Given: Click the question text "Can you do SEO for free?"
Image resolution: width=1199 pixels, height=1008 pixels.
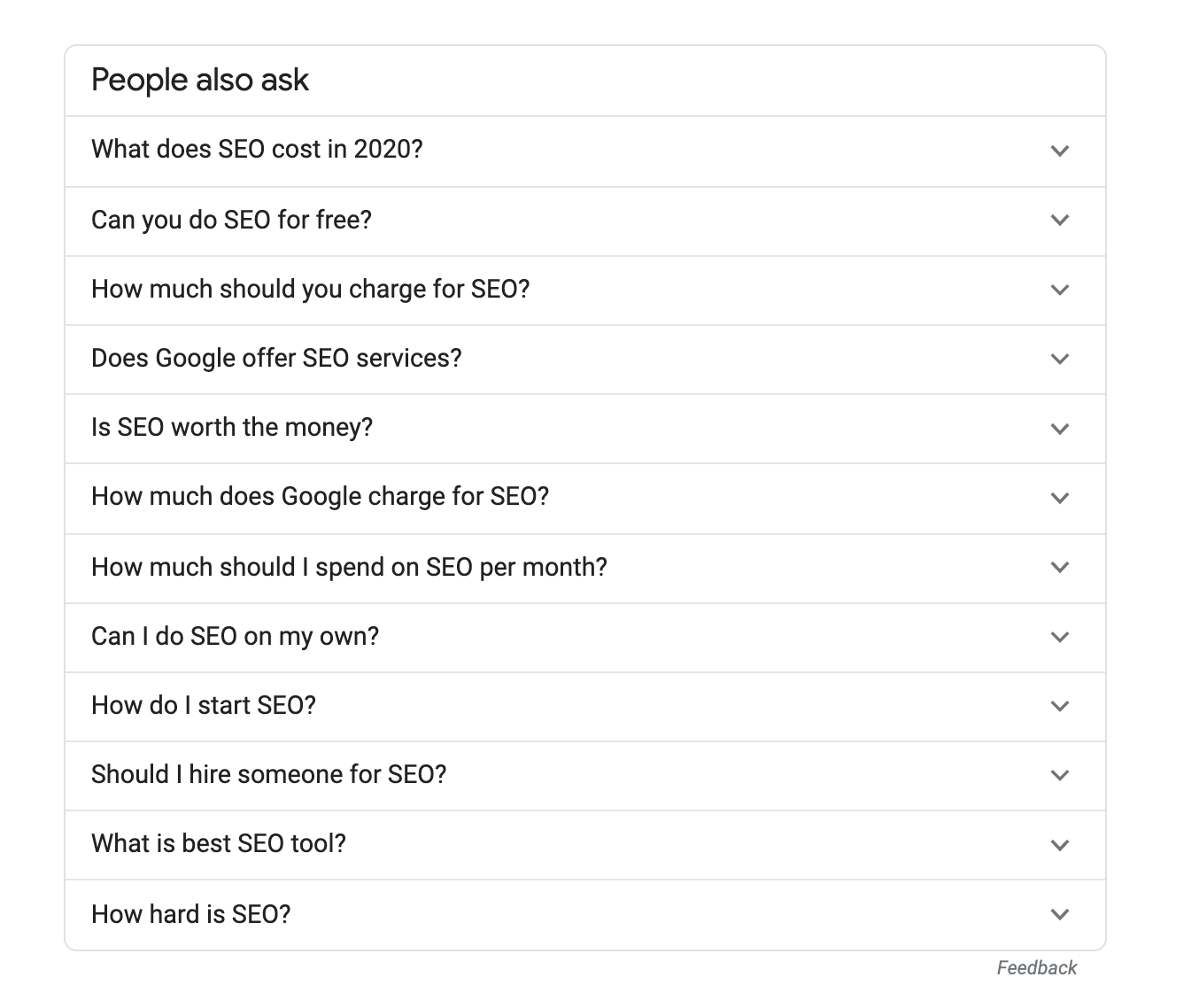Looking at the screenshot, I should click(231, 219).
